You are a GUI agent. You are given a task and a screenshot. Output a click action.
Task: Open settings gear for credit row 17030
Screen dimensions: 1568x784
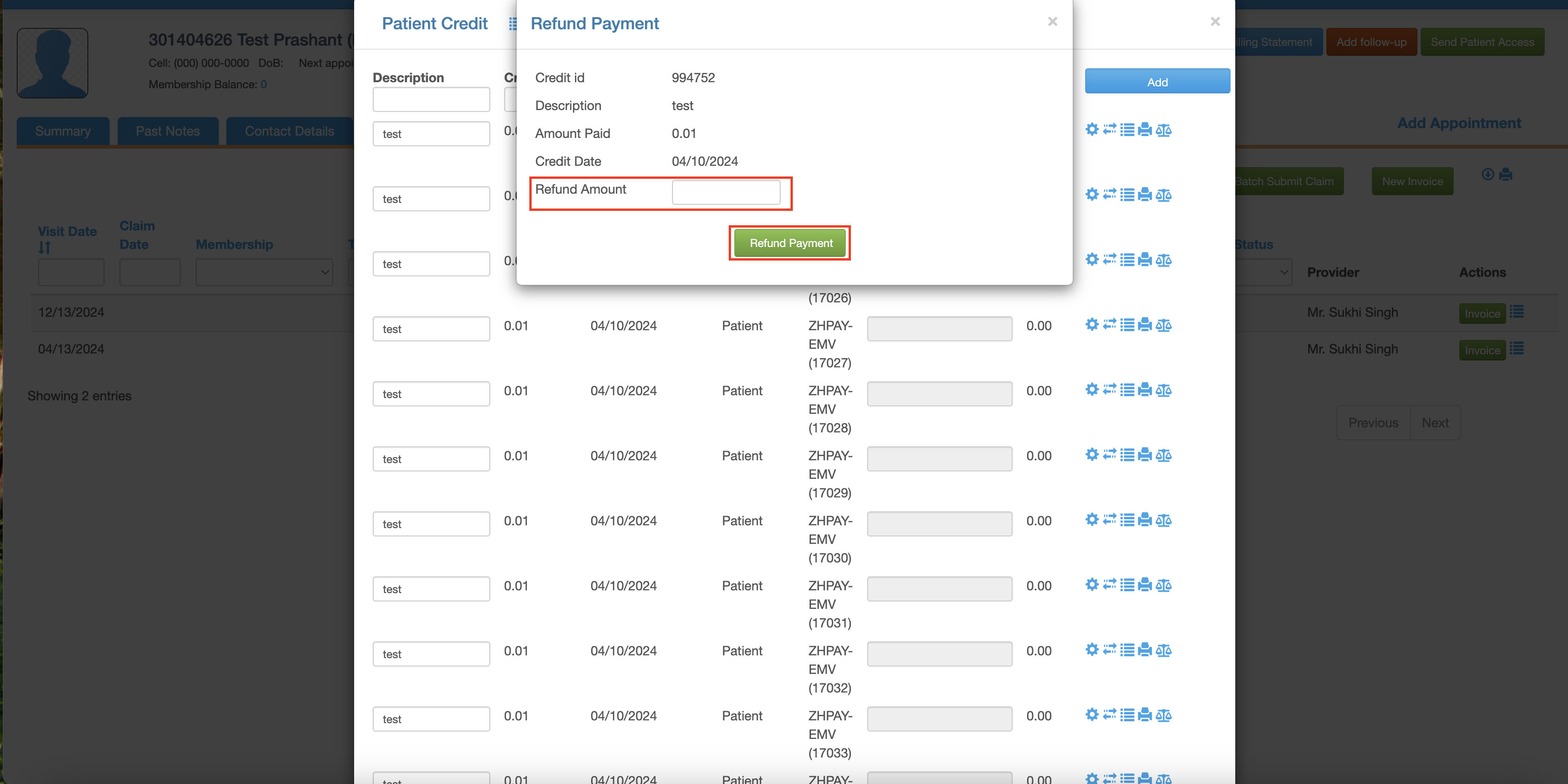pyautogui.click(x=1092, y=519)
